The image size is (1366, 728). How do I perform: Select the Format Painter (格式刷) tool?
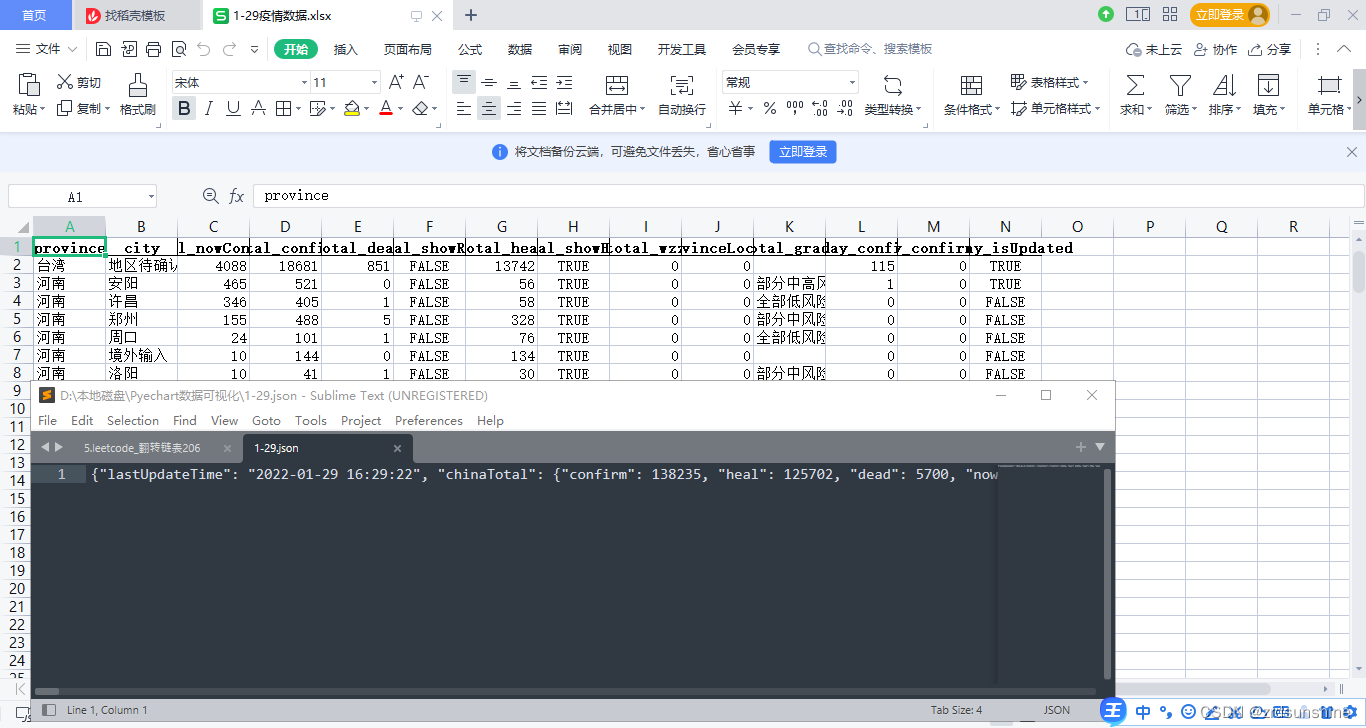tap(138, 95)
